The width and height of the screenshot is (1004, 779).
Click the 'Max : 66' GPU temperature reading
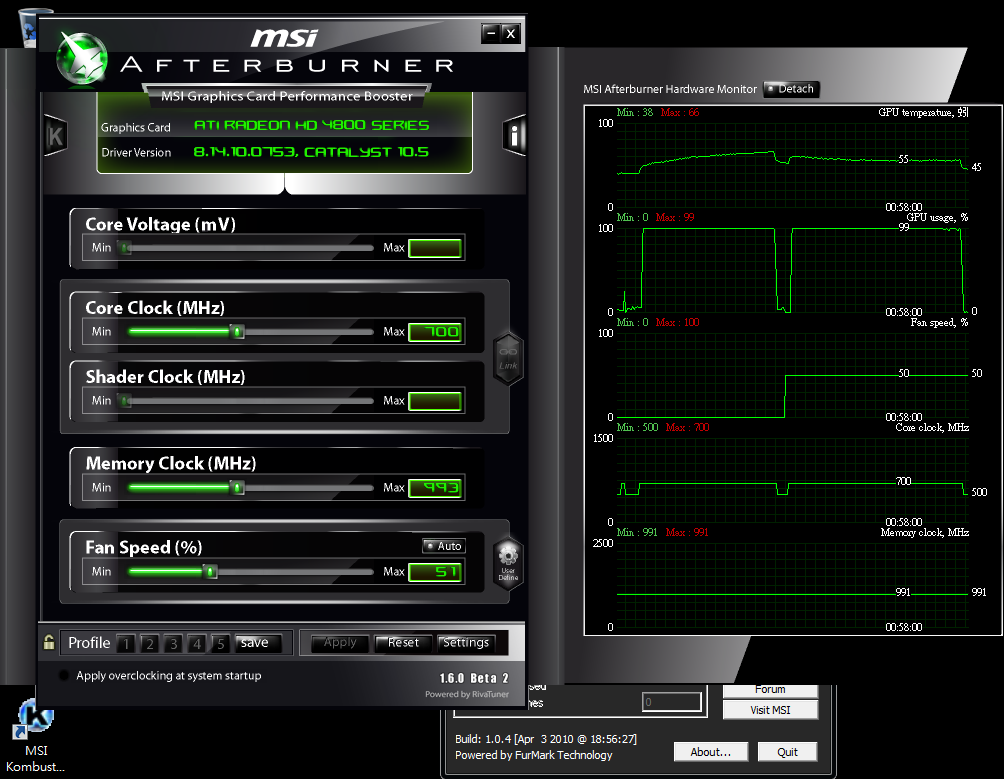click(679, 112)
